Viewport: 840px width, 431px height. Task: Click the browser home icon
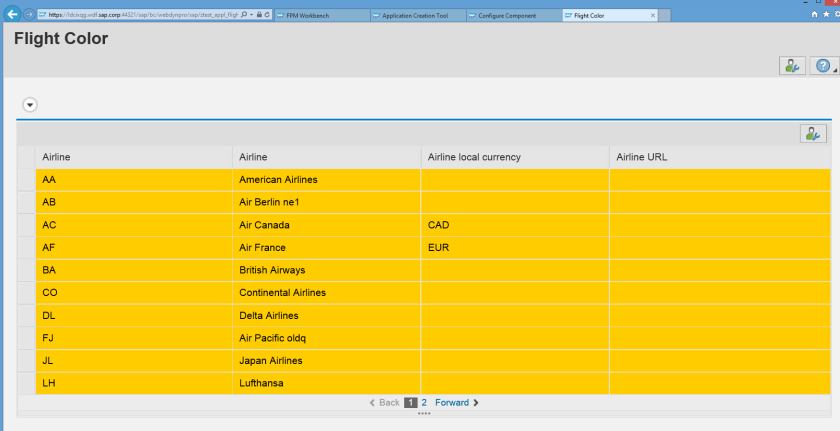point(815,15)
